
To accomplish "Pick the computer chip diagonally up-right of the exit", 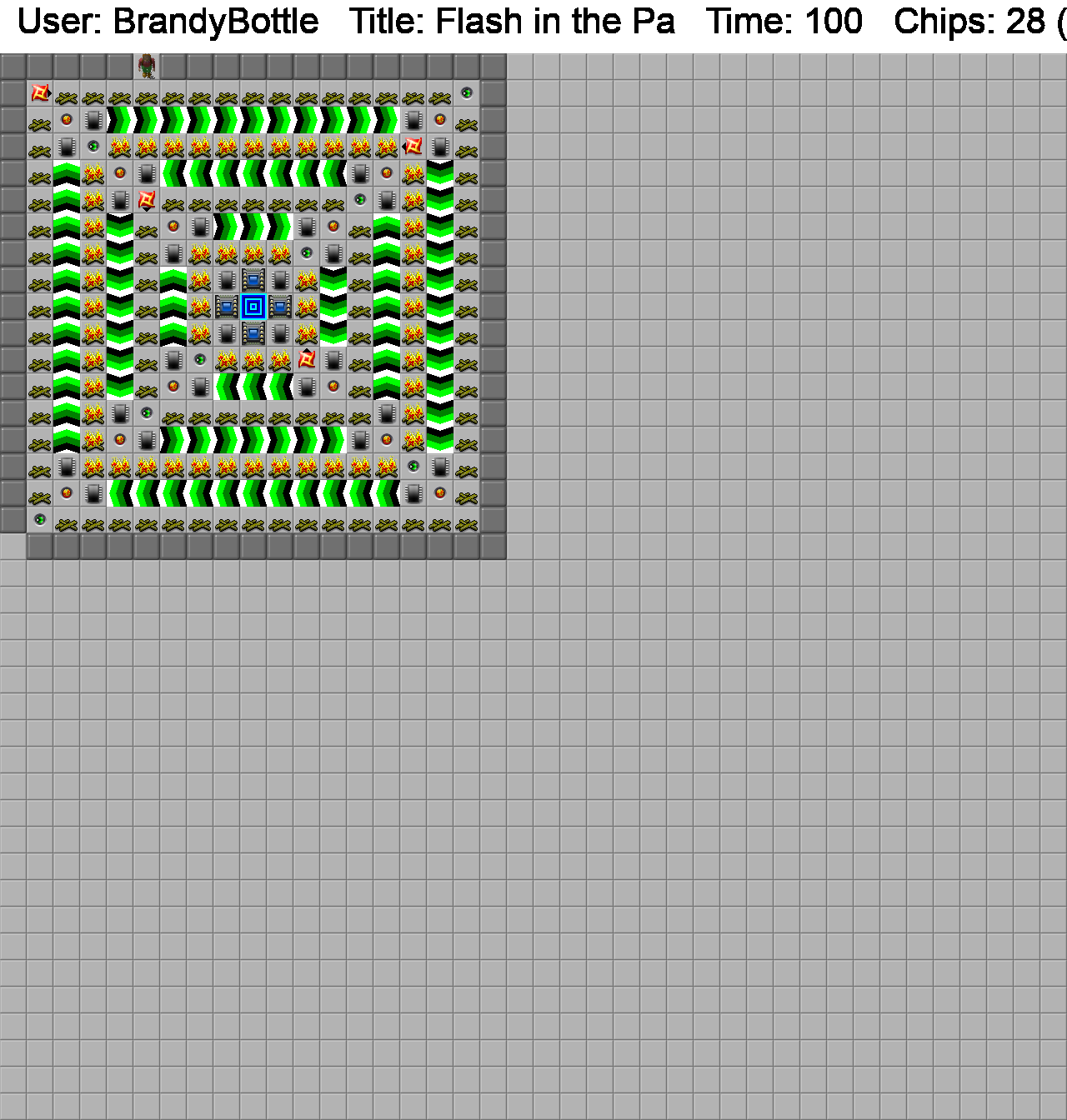I will [280, 280].
